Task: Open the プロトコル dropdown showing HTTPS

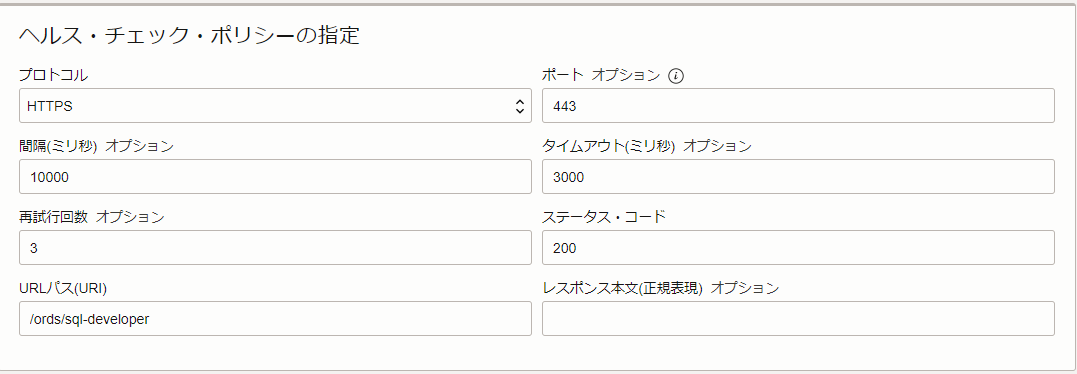Action: click(x=275, y=106)
